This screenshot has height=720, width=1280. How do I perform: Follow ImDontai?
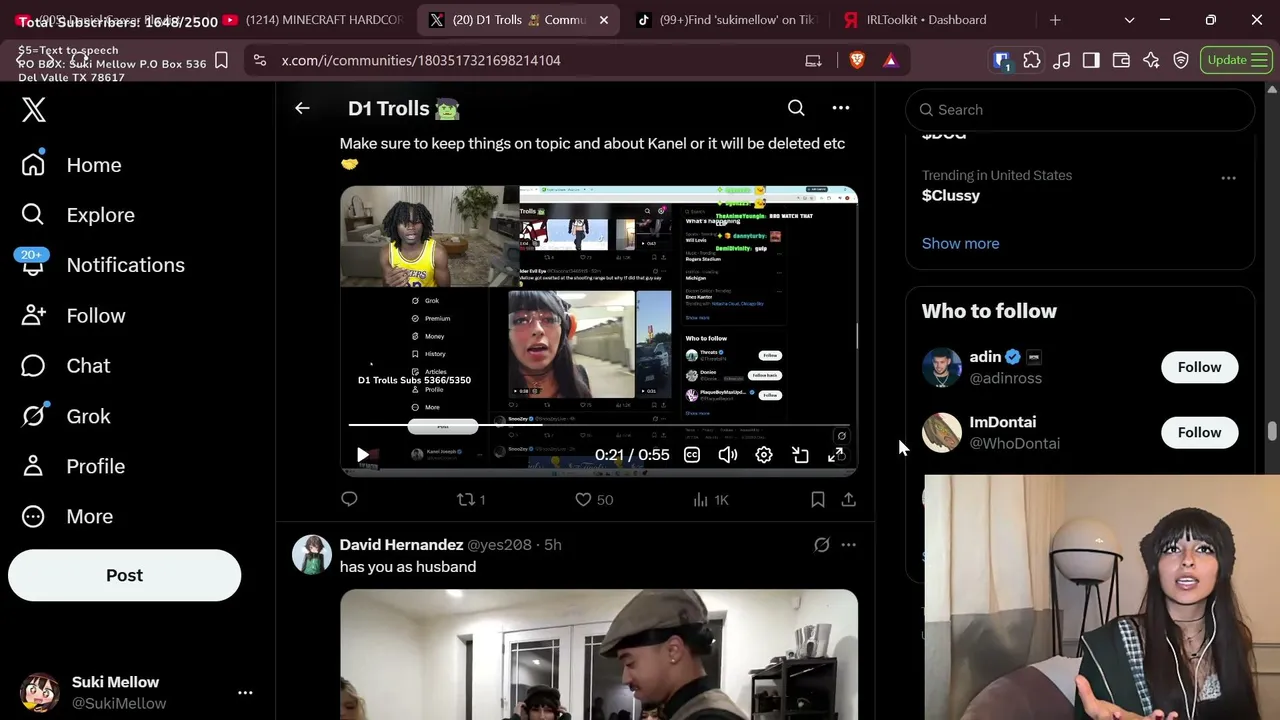coord(1199,432)
